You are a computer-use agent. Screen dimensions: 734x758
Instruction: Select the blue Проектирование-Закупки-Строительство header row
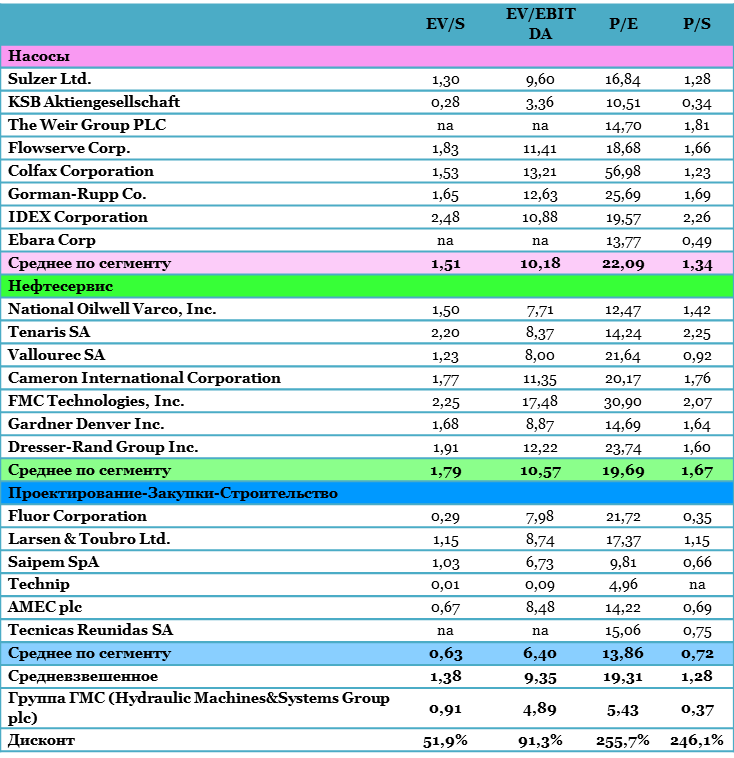tap(367, 493)
